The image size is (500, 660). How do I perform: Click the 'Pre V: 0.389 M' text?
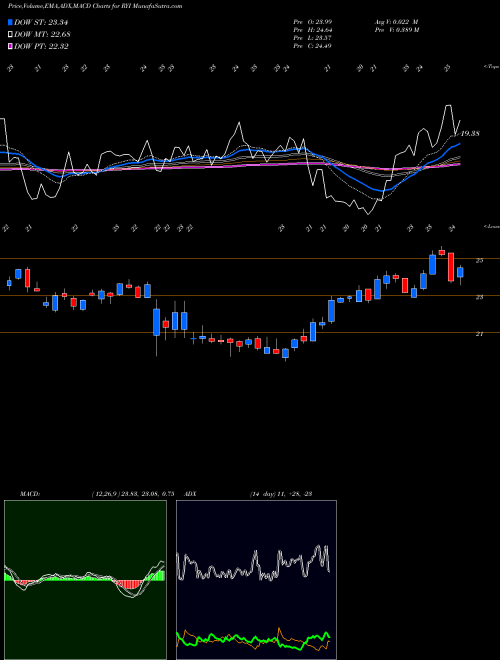pyautogui.click(x=396, y=30)
